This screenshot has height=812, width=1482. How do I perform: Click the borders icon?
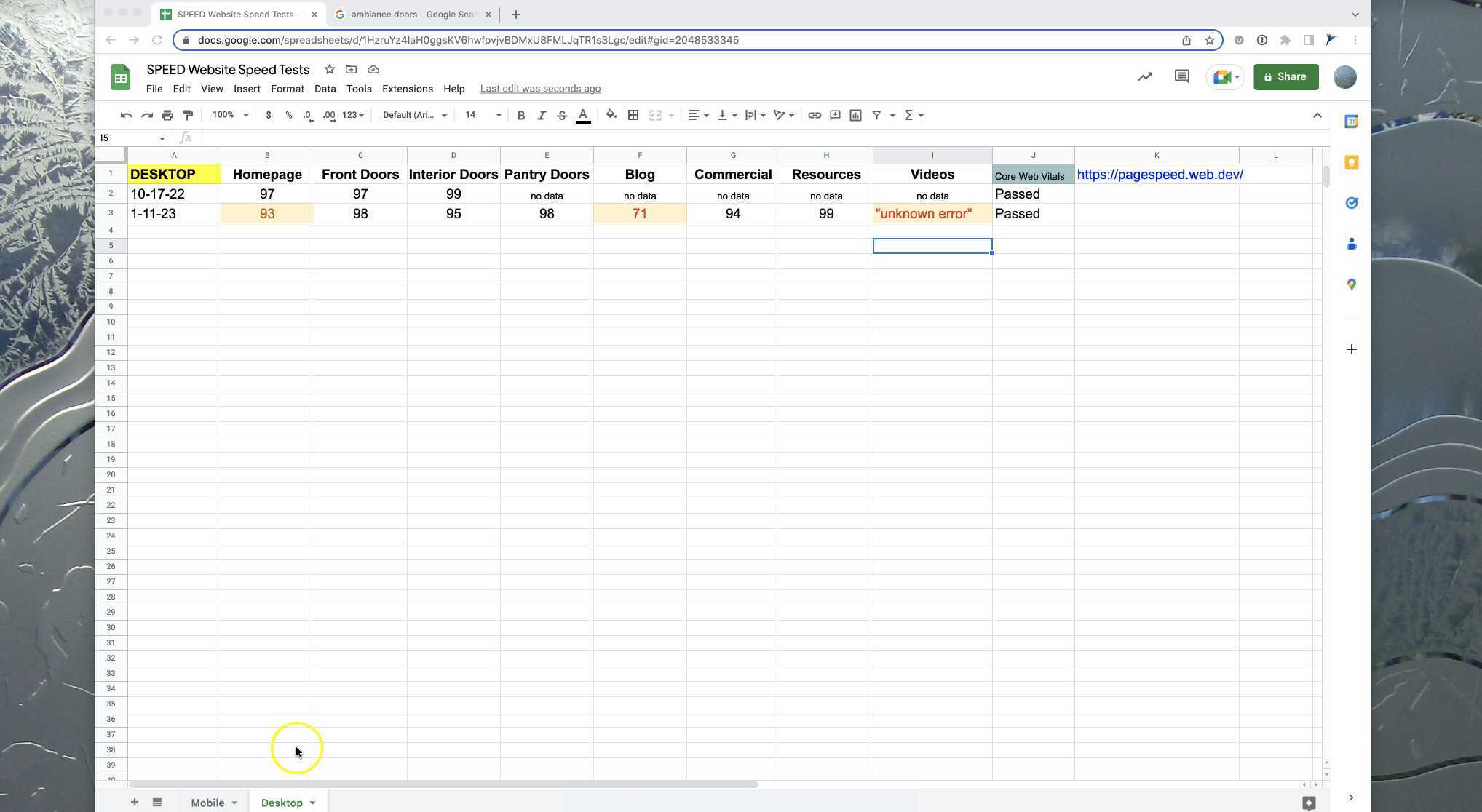click(633, 115)
